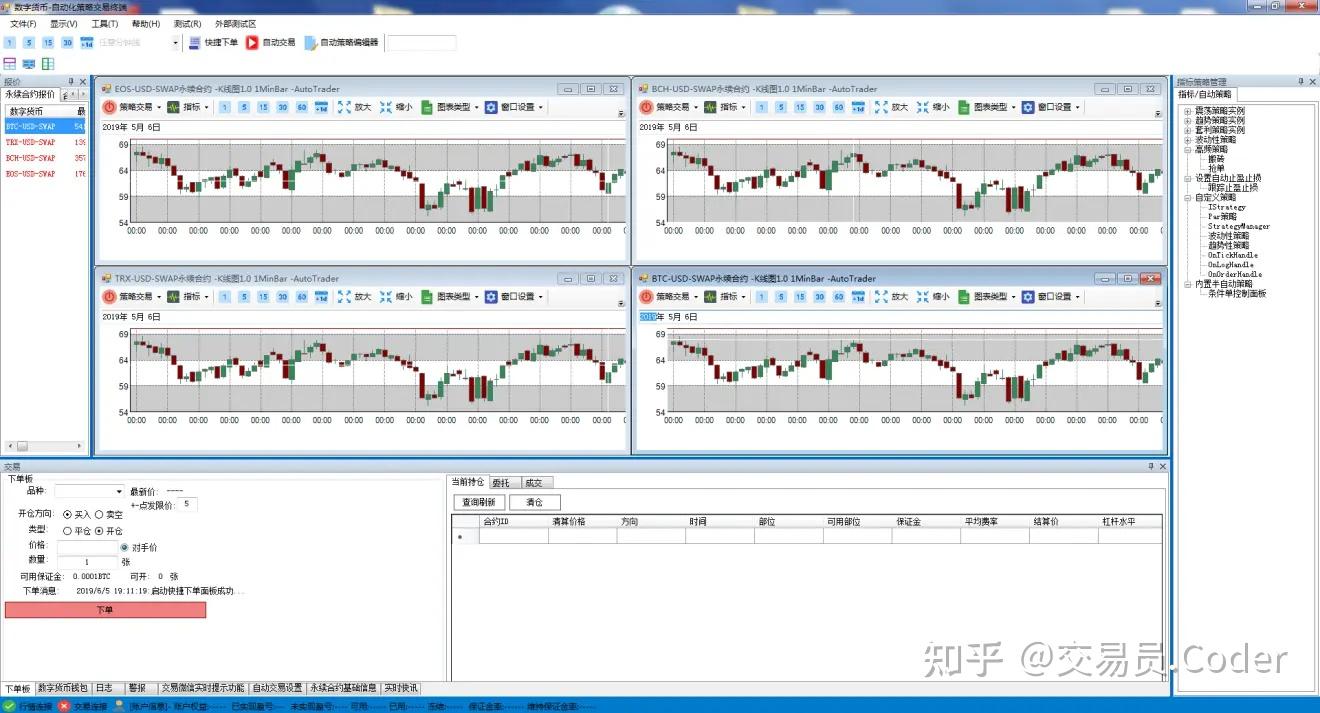The image size is (1320, 713).
Task: Select 15-minute period in TRX chart
Action: [263, 297]
